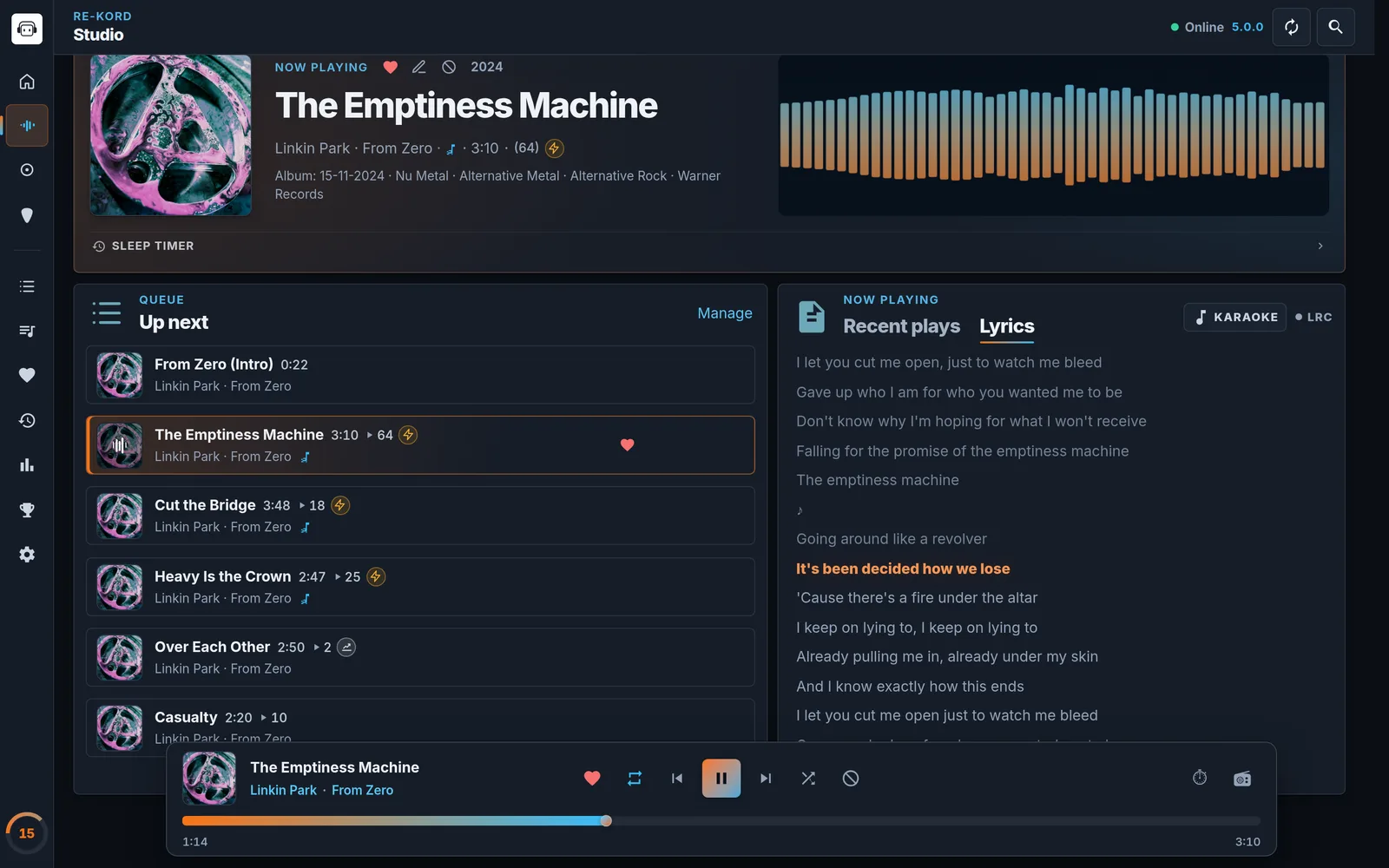Image resolution: width=1389 pixels, height=868 pixels.
Task: Open the favorites heart in sidebar
Action: pos(27,375)
